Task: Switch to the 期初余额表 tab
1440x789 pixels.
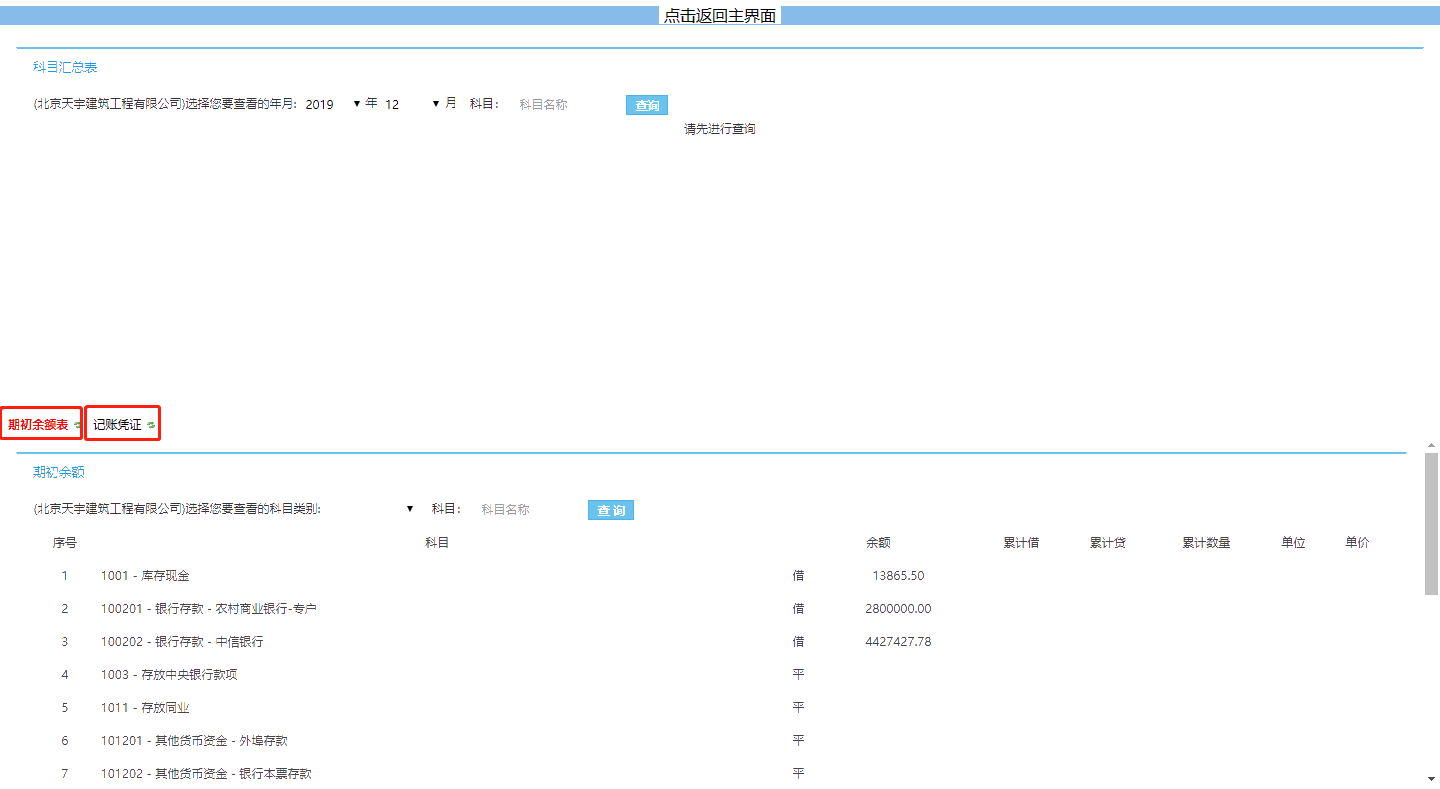Action: click(x=38, y=425)
